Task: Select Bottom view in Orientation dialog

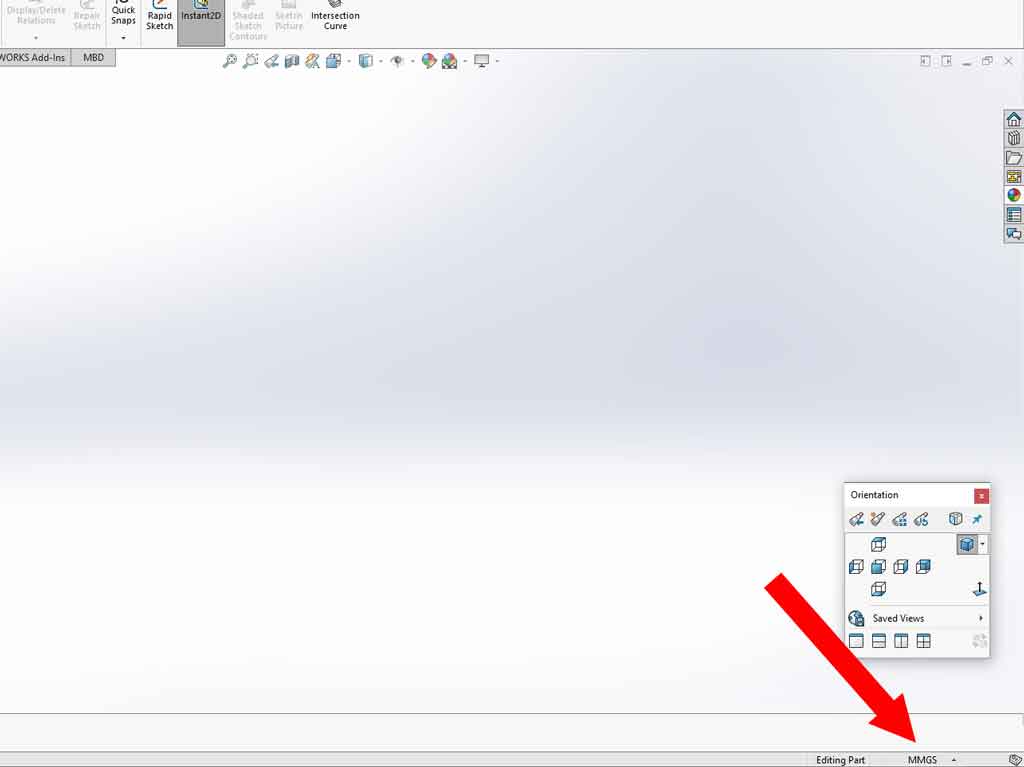Action: tap(879, 589)
